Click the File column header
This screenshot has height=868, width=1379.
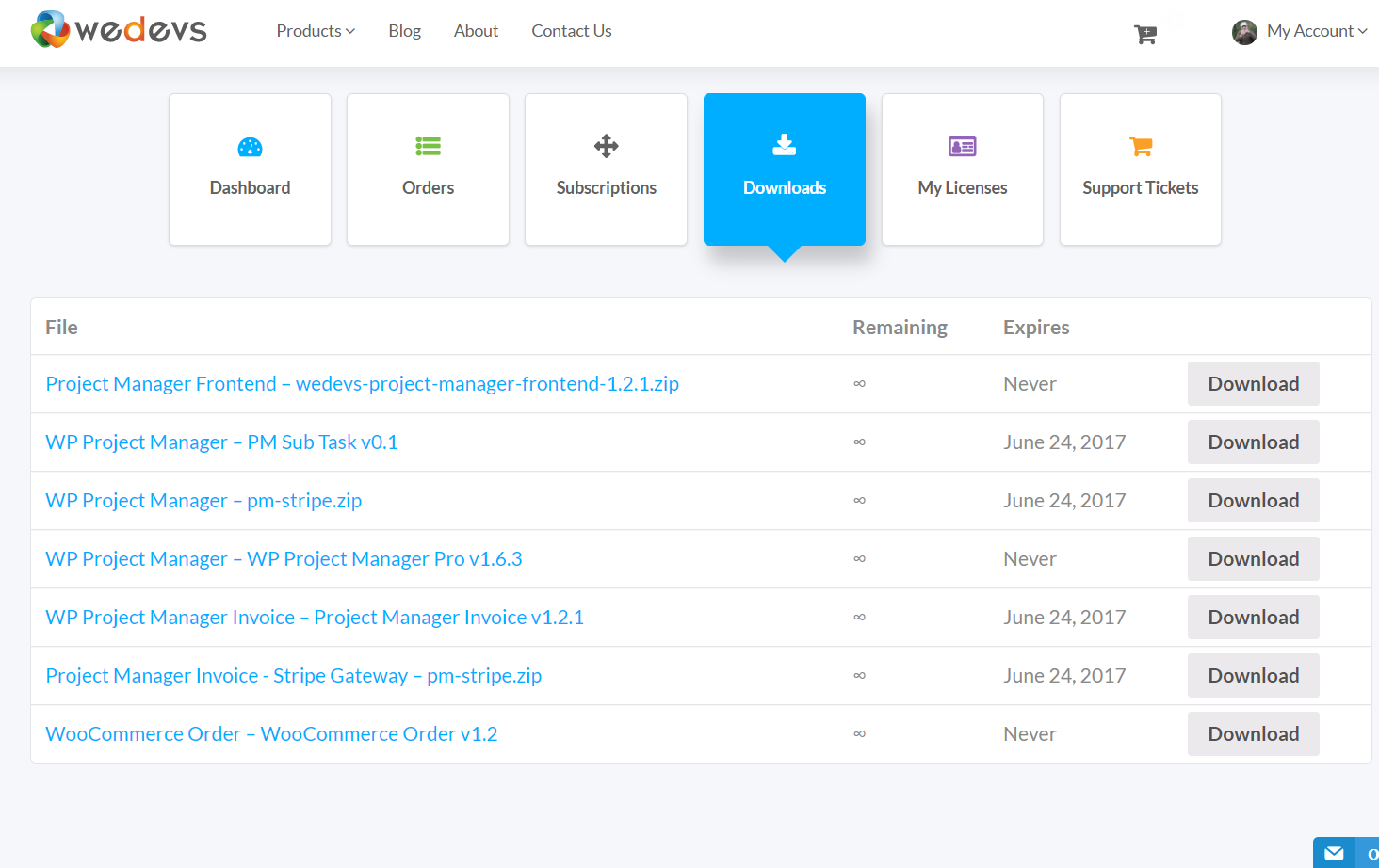click(61, 328)
